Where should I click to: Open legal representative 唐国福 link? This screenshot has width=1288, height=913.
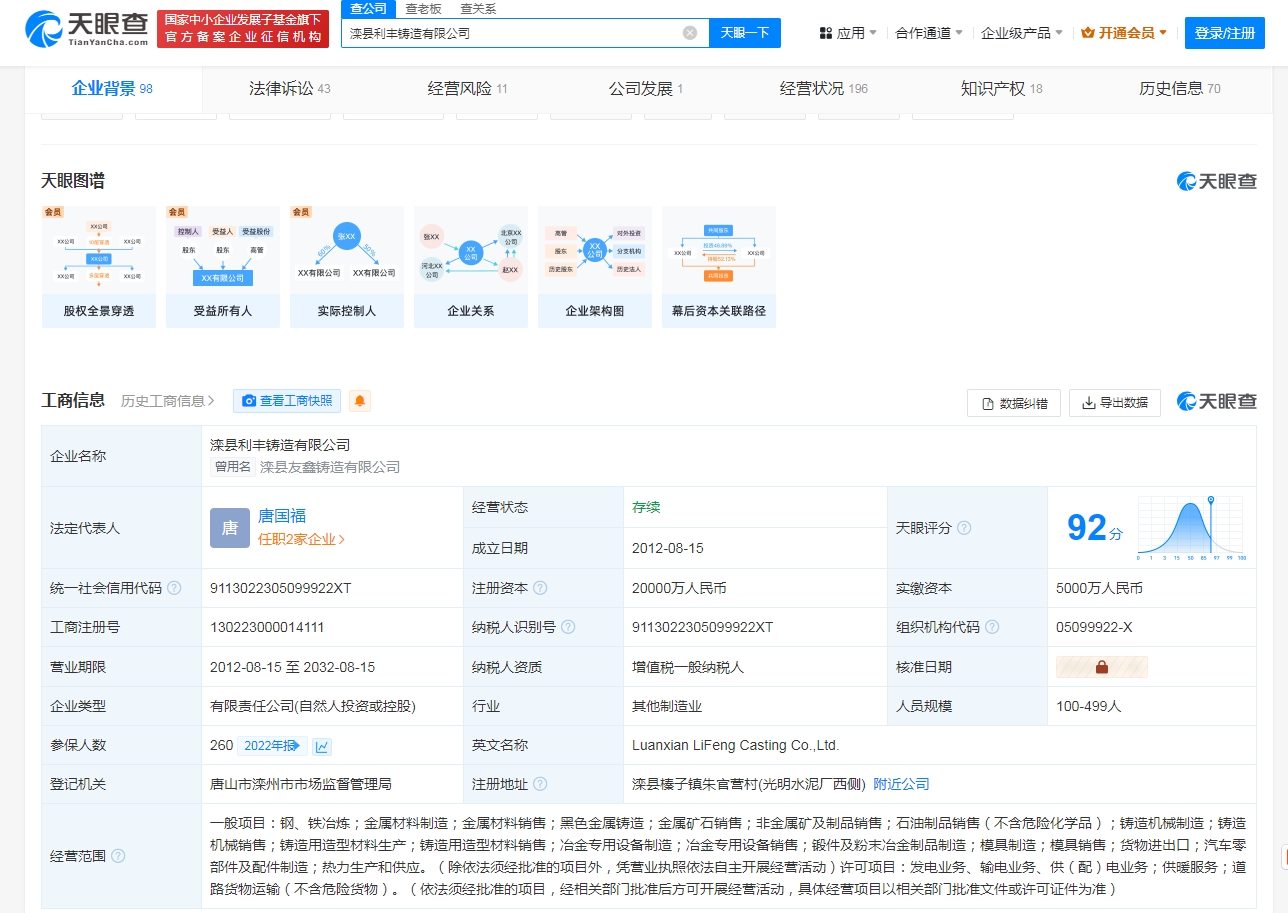(282, 516)
